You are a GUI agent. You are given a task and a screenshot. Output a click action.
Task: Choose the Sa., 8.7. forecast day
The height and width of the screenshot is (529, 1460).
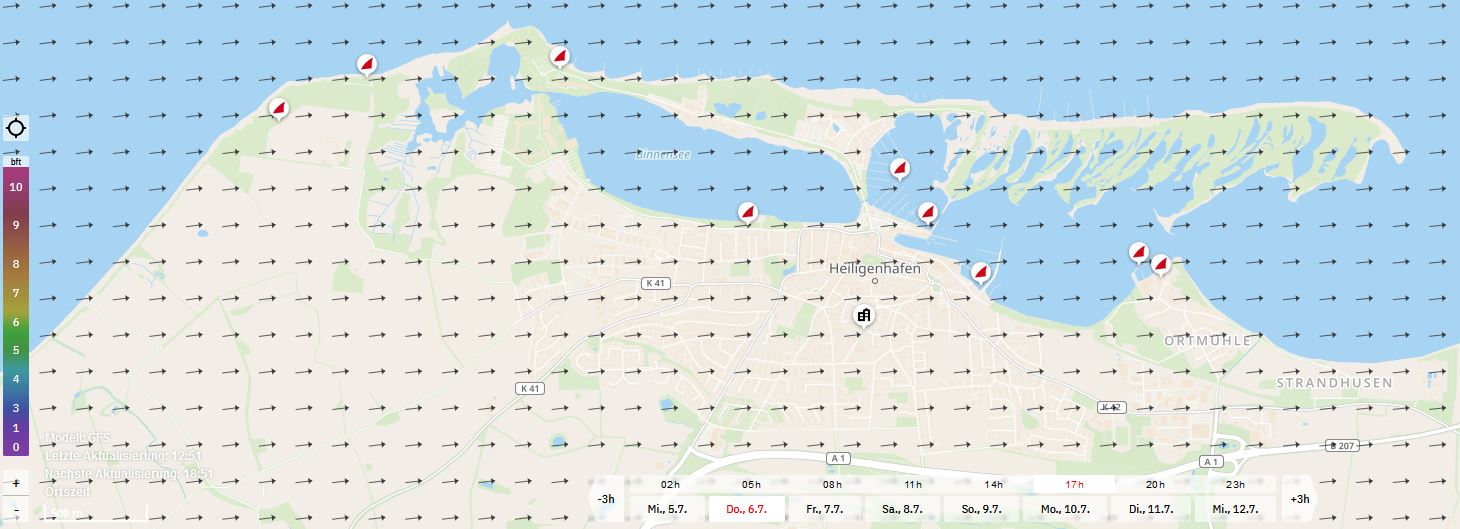pos(907,509)
